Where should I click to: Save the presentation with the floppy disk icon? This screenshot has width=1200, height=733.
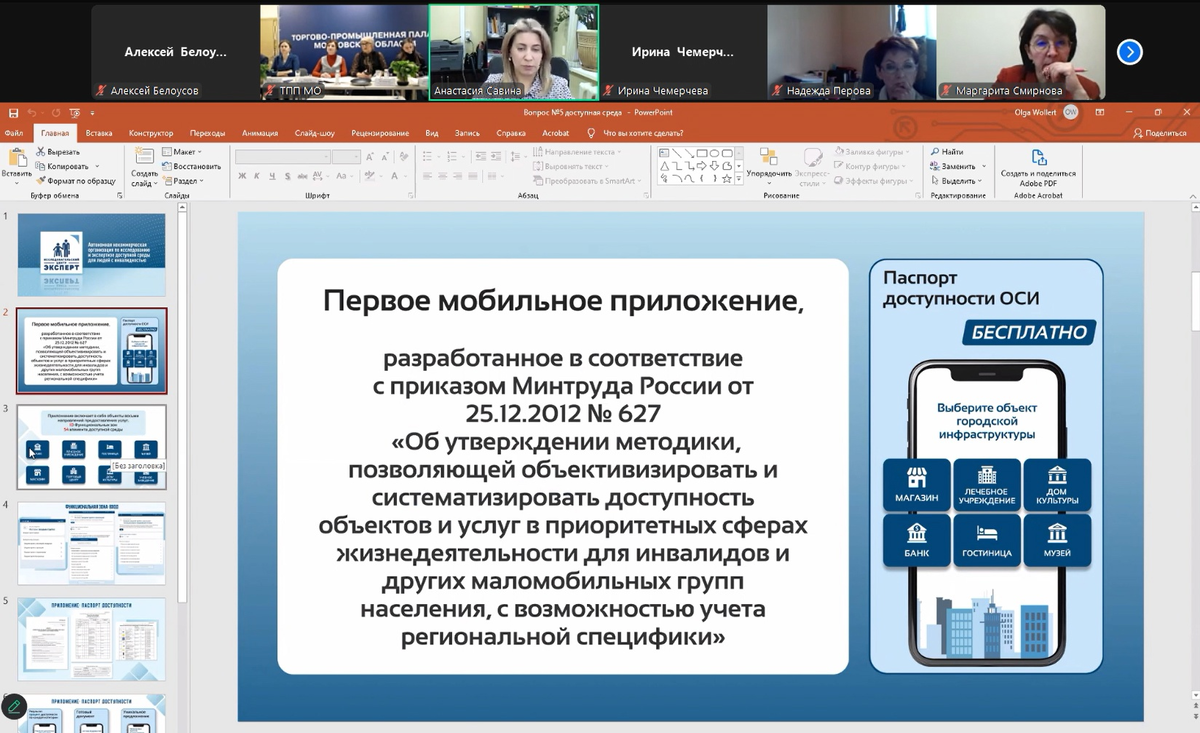point(12,113)
